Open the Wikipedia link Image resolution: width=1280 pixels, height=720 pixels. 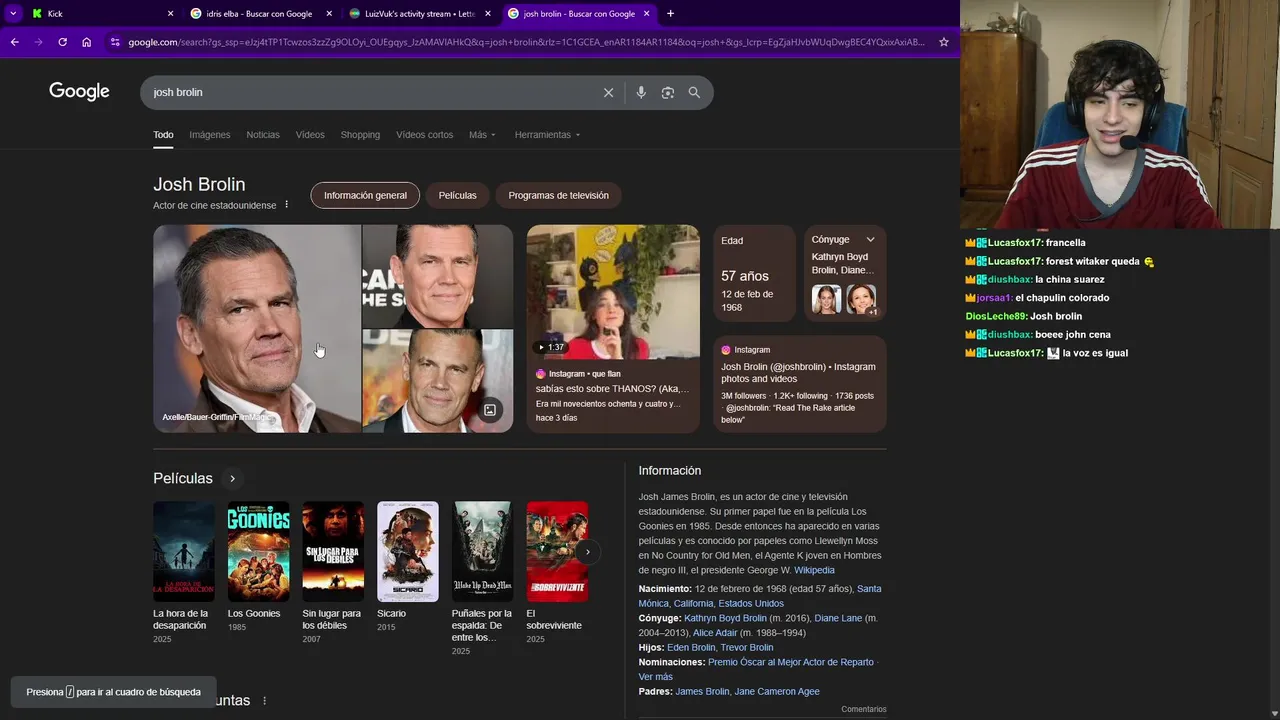[814, 570]
